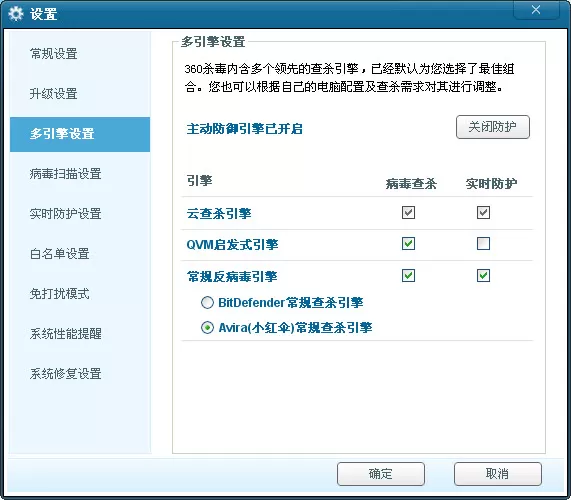The image size is (571, 500).
Task: Uncheck 常规反病毒引擎 实时防护 checkbox
Action: click(x=483, y=276)
